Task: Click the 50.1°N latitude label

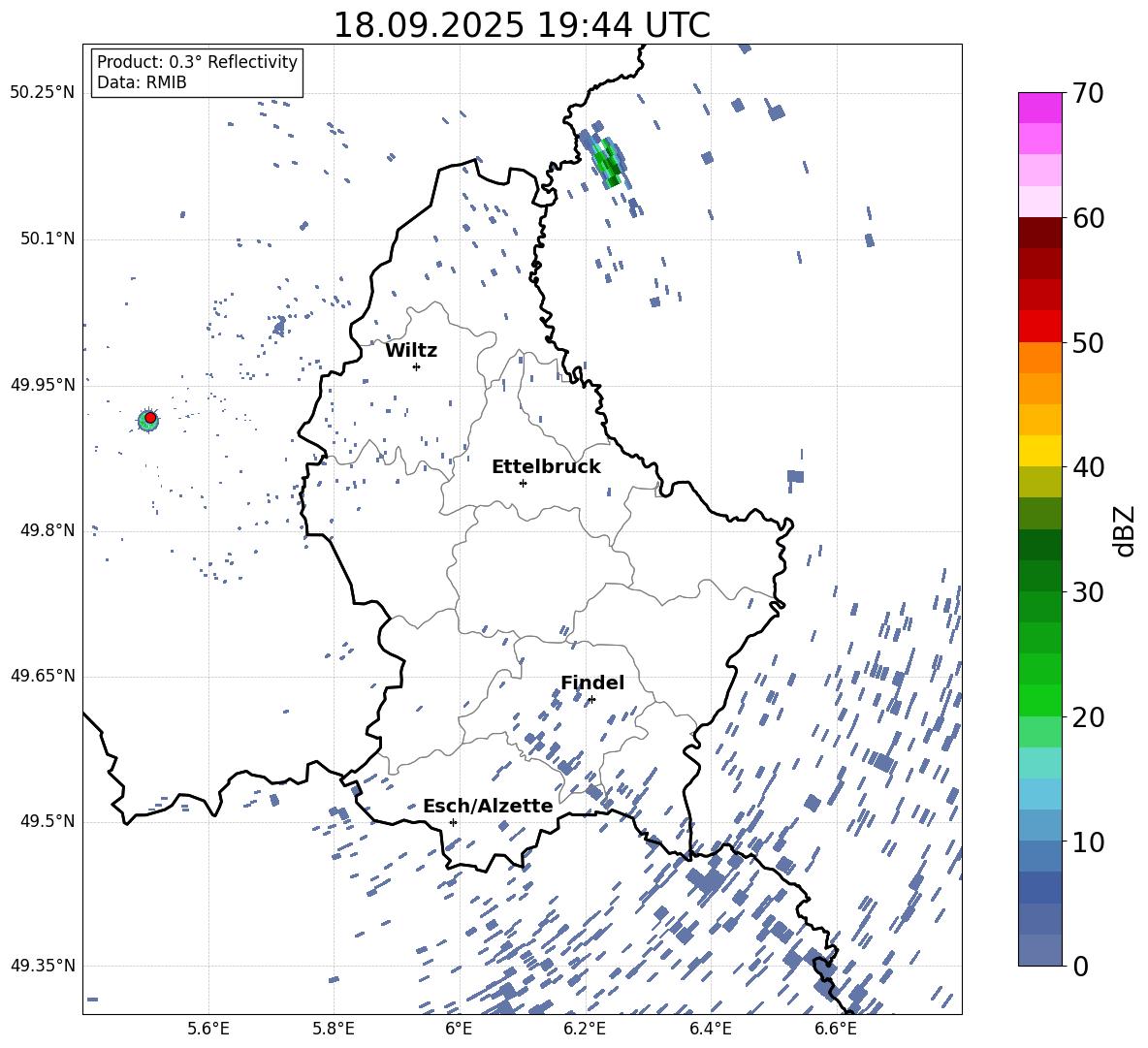Action: [x=47, y=239]
